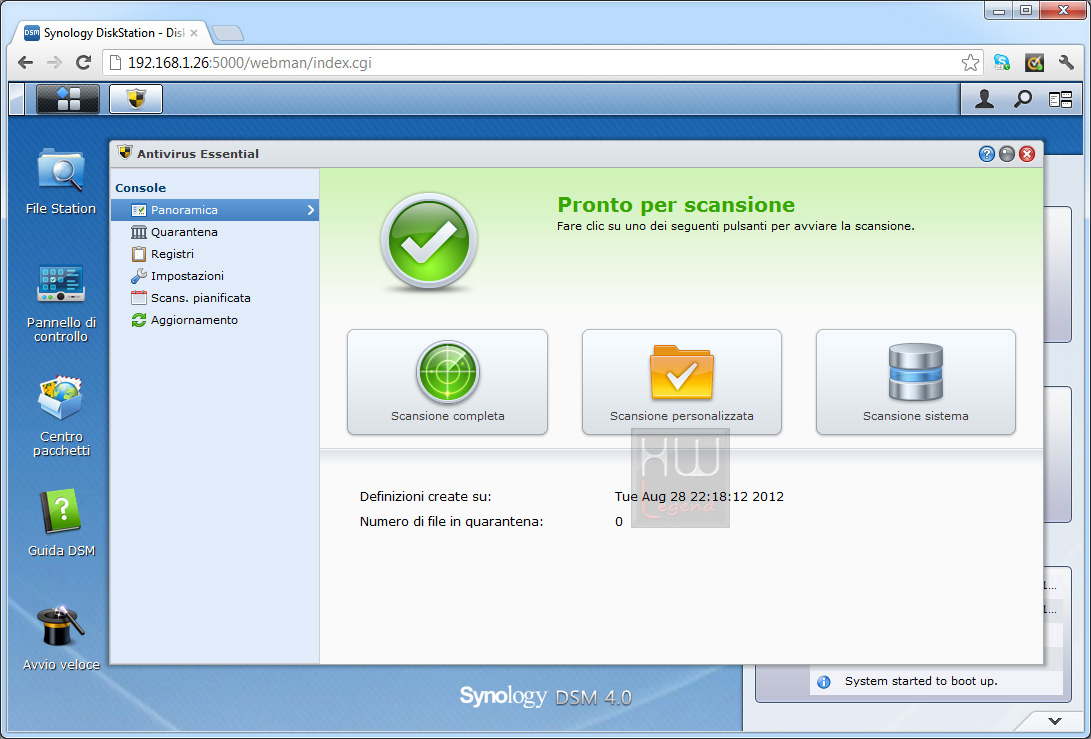Go to Impostazioni settings
The height and width of the screenshot is (739, 1091).
(x=214, y=276)
